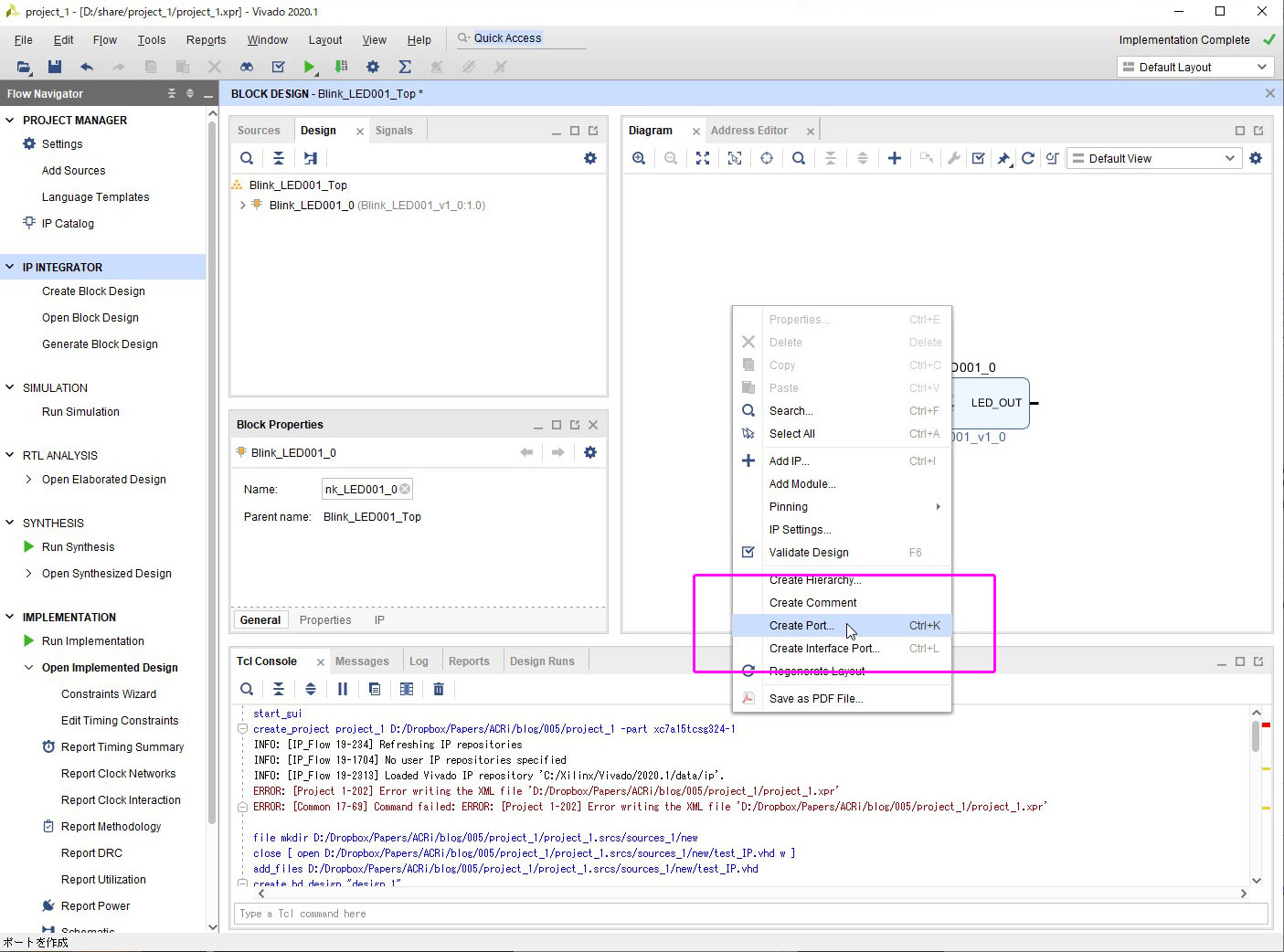
Task: Open the Default Layout dropdown
Action: (1194, 67)
